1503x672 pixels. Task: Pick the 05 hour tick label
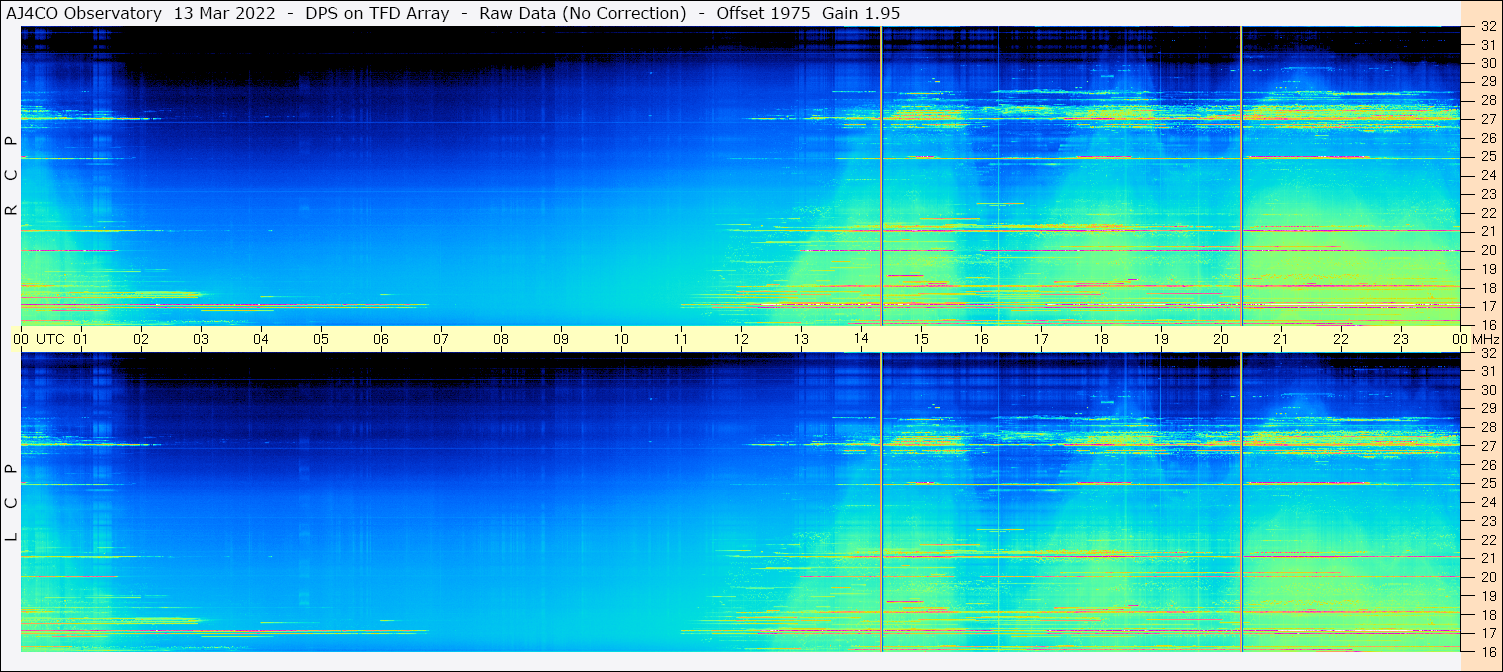click(x=321, y=339)
